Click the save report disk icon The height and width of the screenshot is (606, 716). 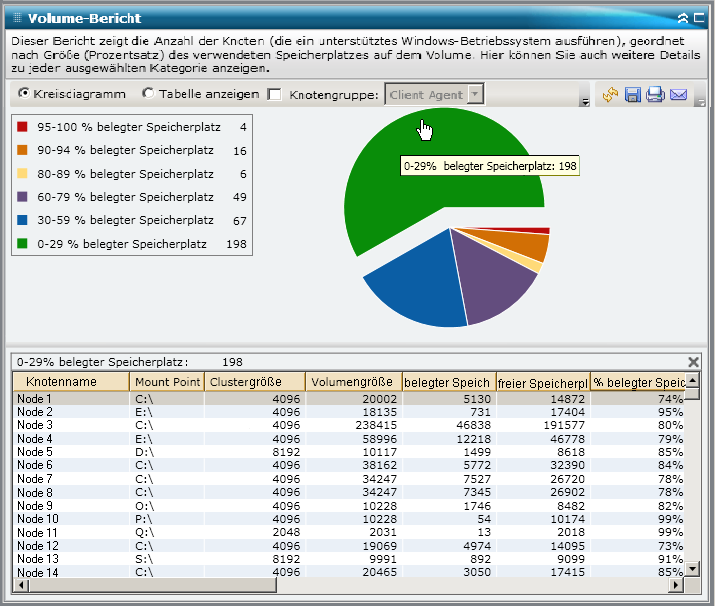click(x=633, y=95)
